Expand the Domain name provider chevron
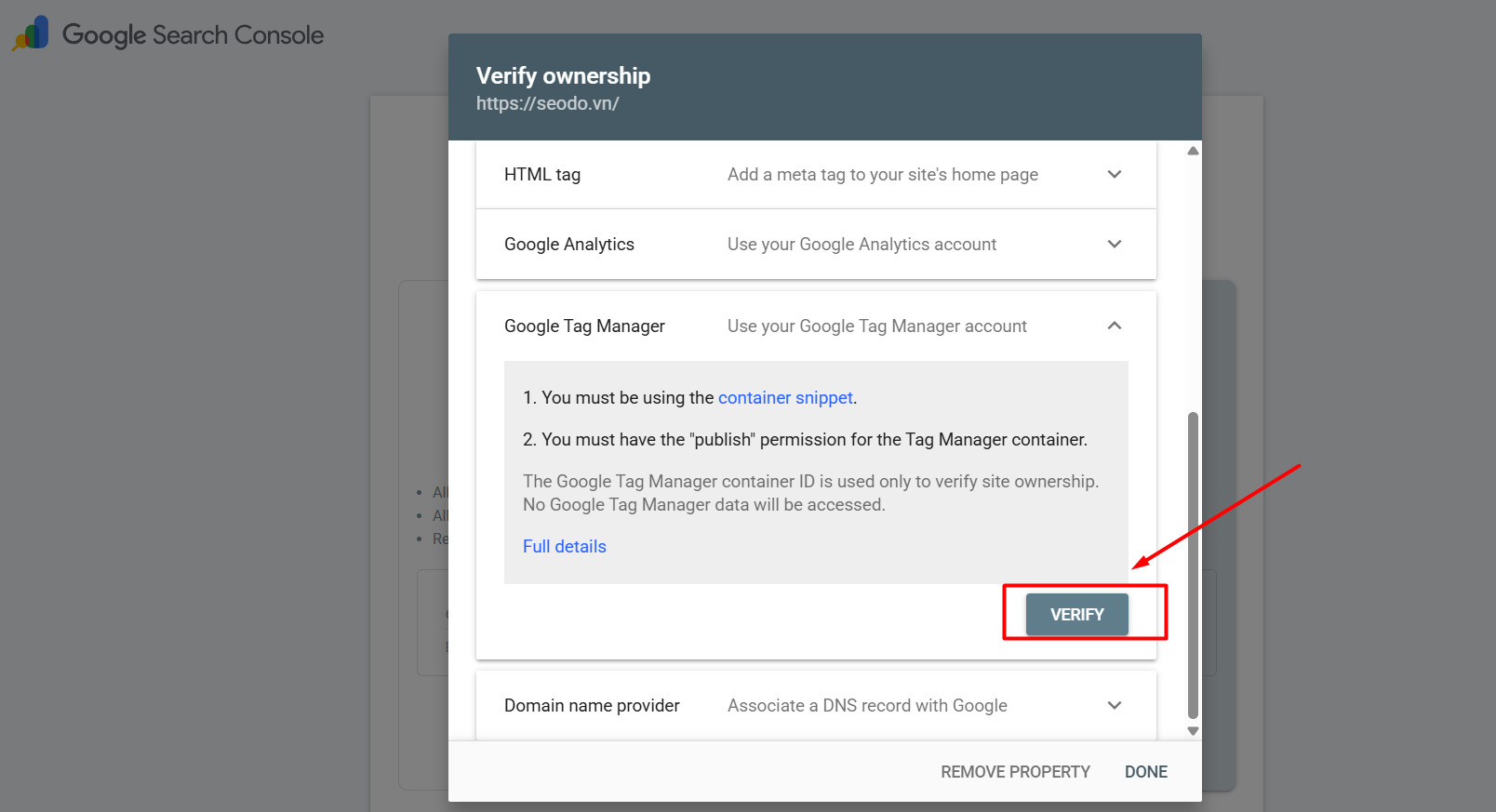Screen dimensions: 1496x812 pyautogui.click(x=1115, y=705)
